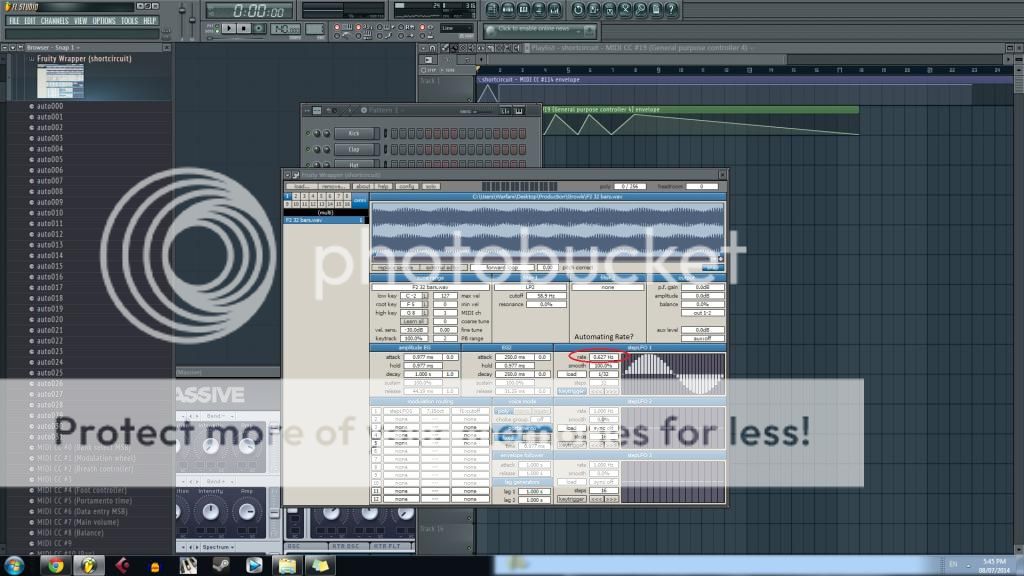The height and width of the screenshot is (576, 1024).
Task: Click the 'Click to enable online news' panel
Action: point(539,30)
